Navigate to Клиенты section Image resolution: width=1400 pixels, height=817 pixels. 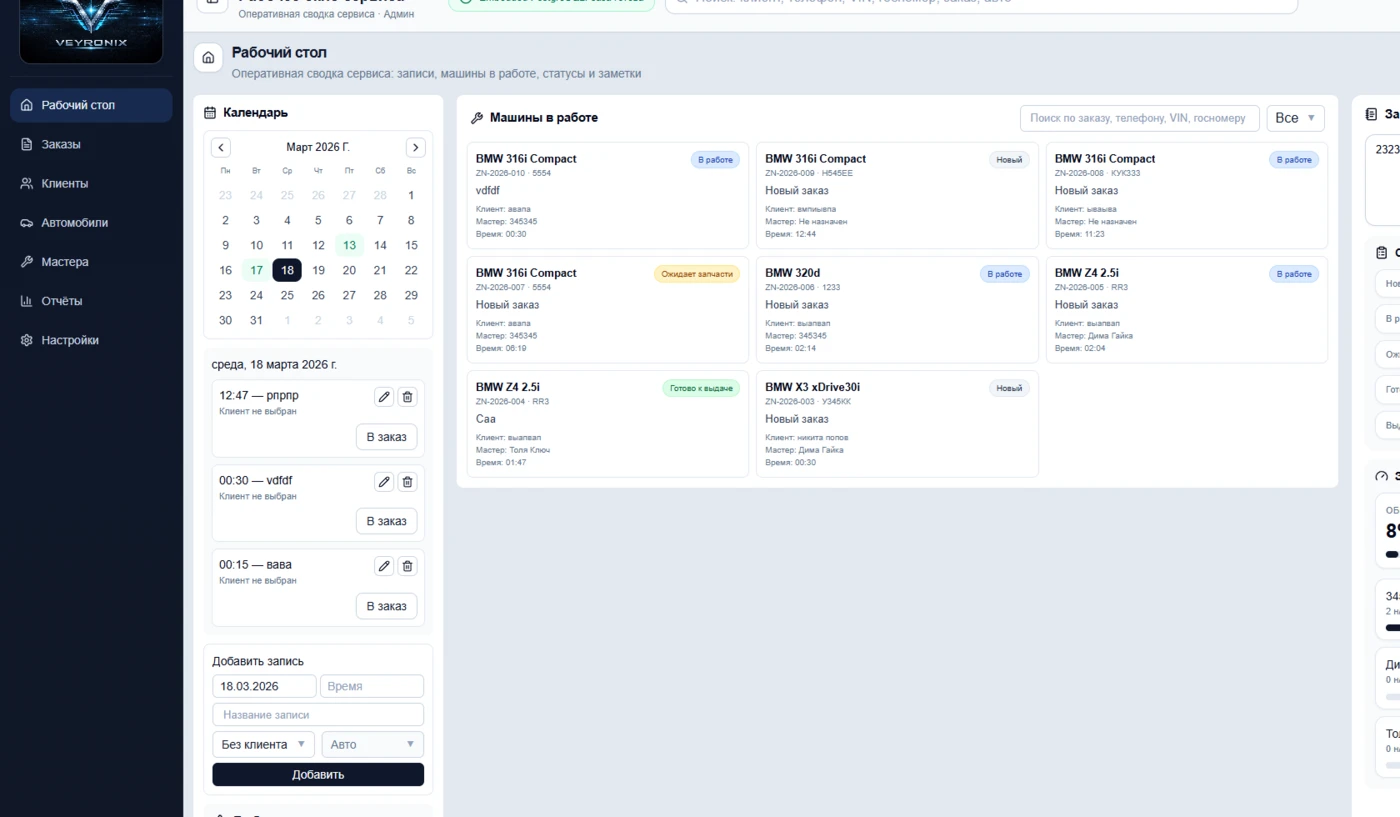64,183
